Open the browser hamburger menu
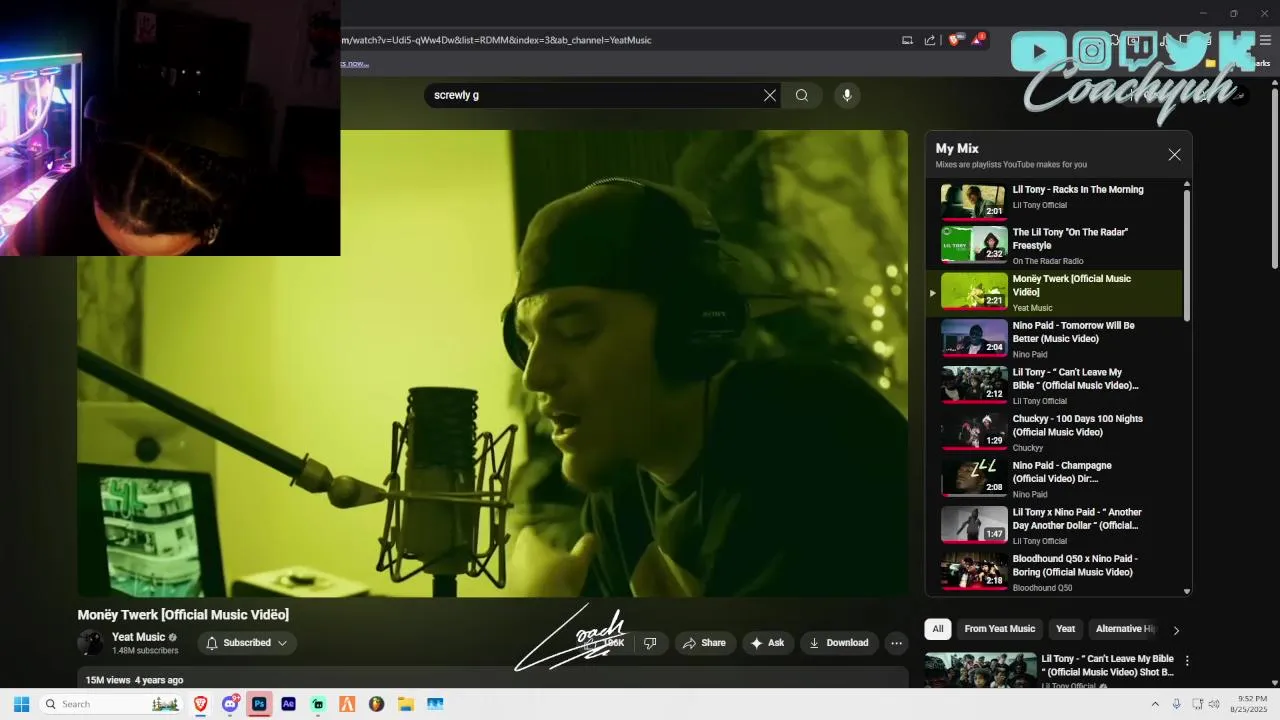Image resolution: width=1280 pixels, height=720 pixels. click(1265, 40)
